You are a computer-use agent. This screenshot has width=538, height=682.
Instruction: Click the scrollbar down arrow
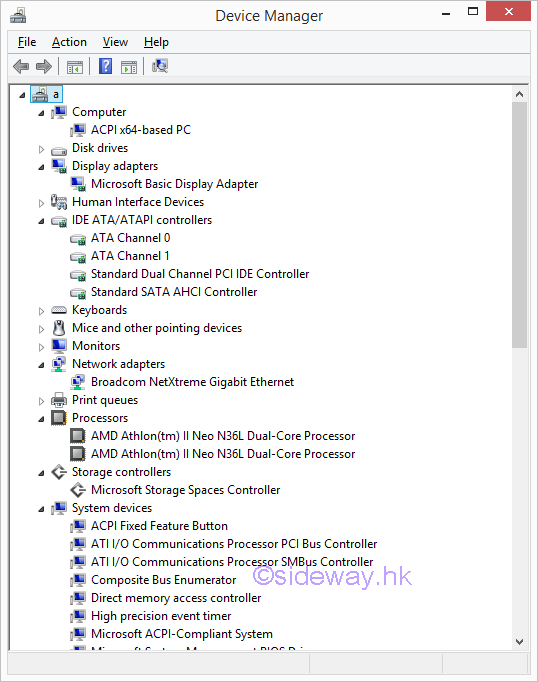click(x=519, y=642)
